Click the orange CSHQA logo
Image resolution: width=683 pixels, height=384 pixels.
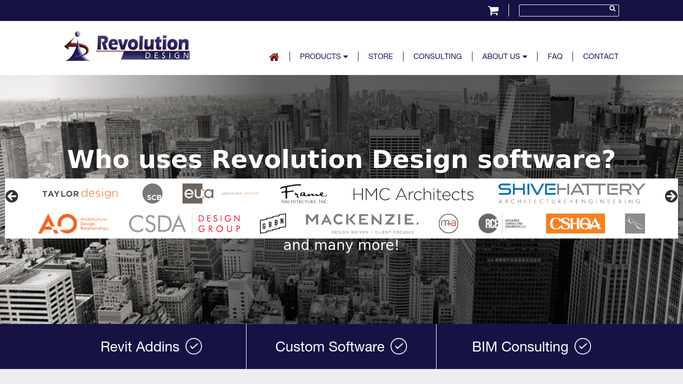[575, 223]
